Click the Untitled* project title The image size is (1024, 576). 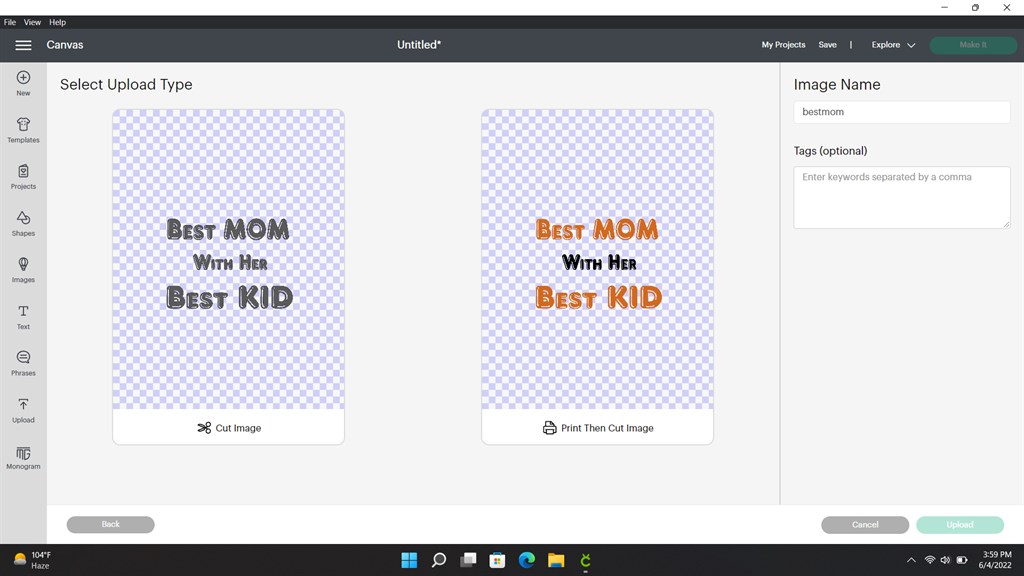click(x=419, y=45)
